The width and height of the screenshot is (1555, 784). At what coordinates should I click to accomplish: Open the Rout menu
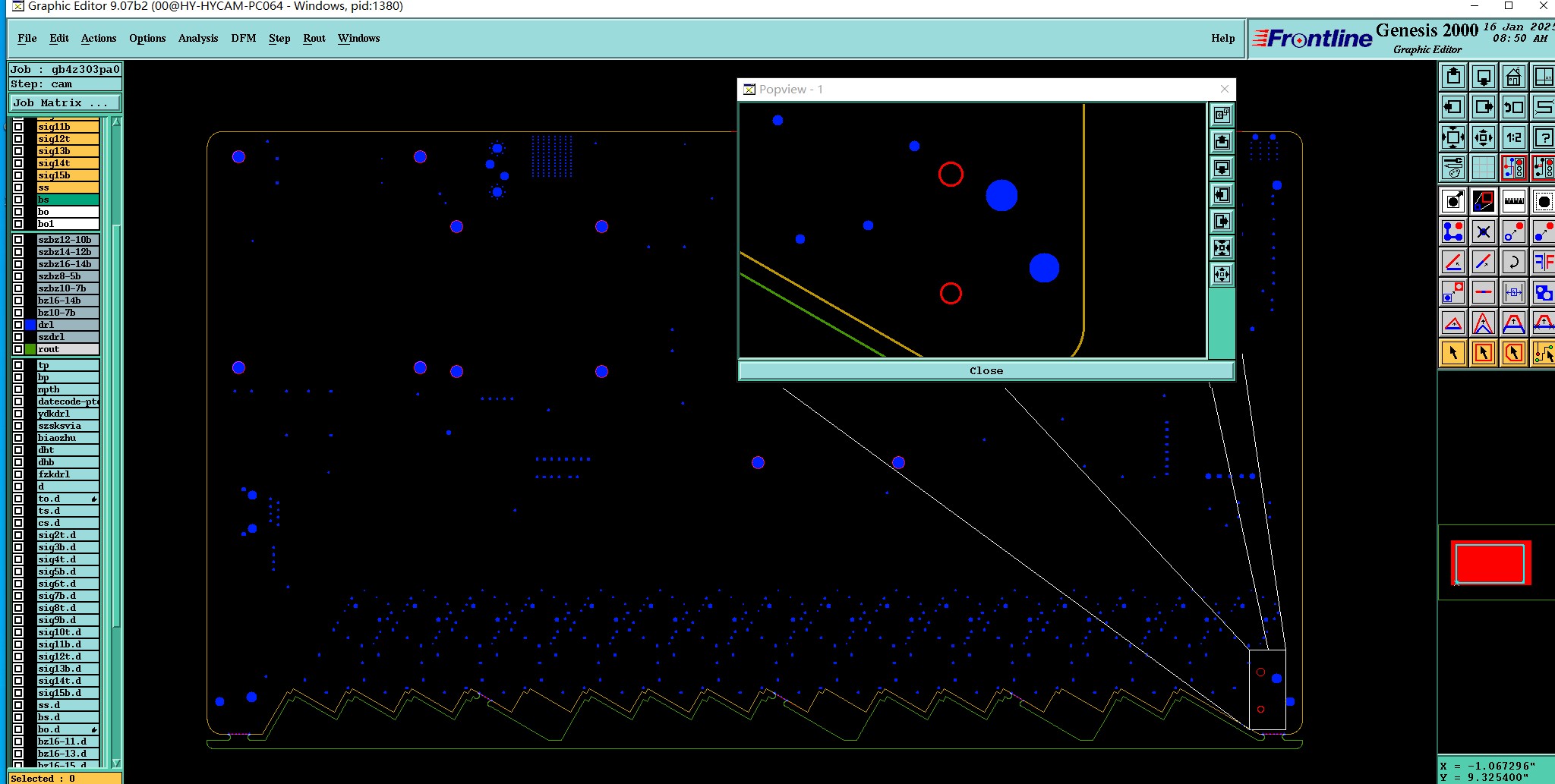click(314, 38)
